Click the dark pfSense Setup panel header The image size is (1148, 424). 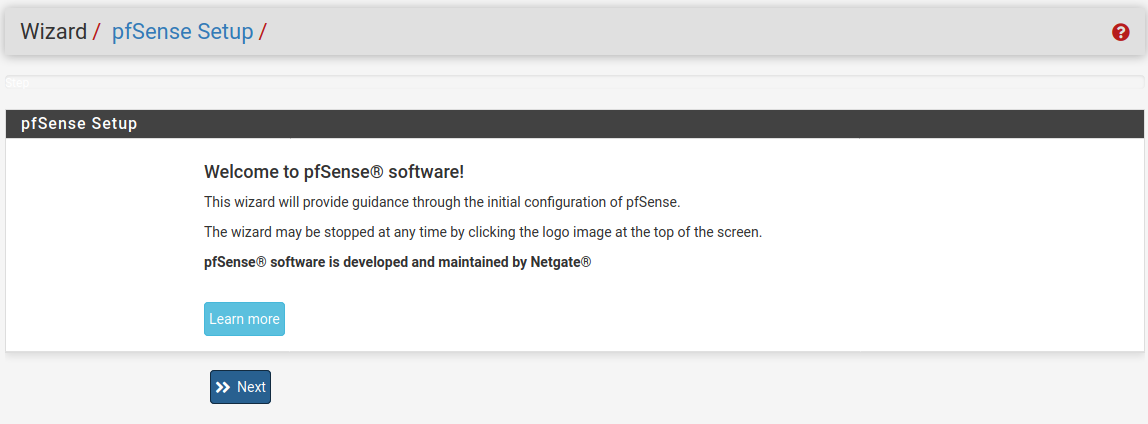pyautogui.click(x=574, y=124)
